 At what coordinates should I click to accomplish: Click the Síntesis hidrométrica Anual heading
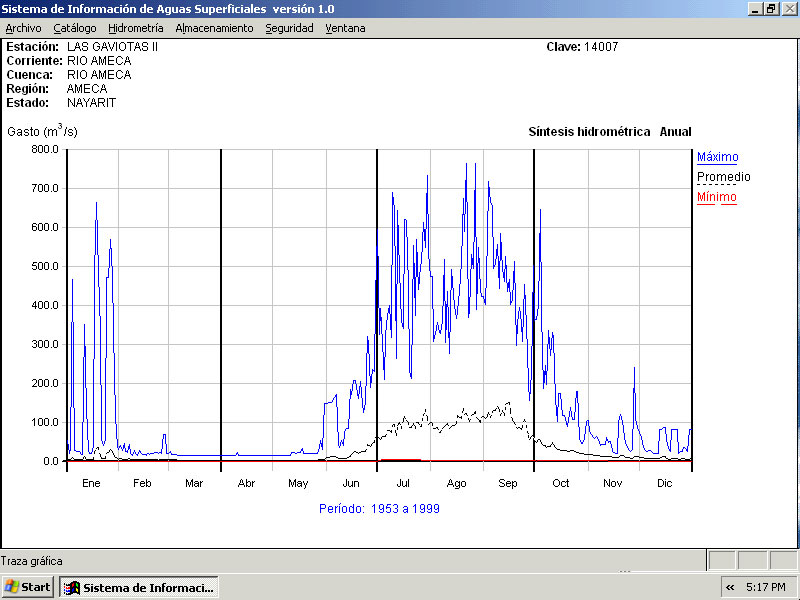click(x=609, y=132)
